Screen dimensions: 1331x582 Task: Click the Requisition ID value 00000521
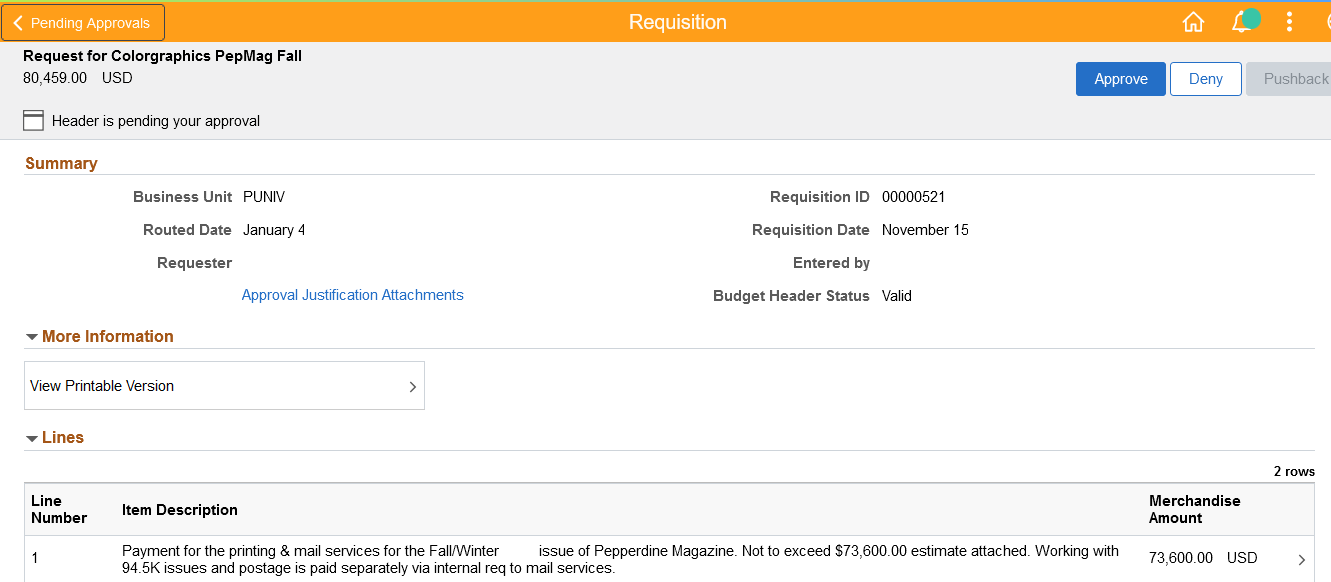click(913, 197)
